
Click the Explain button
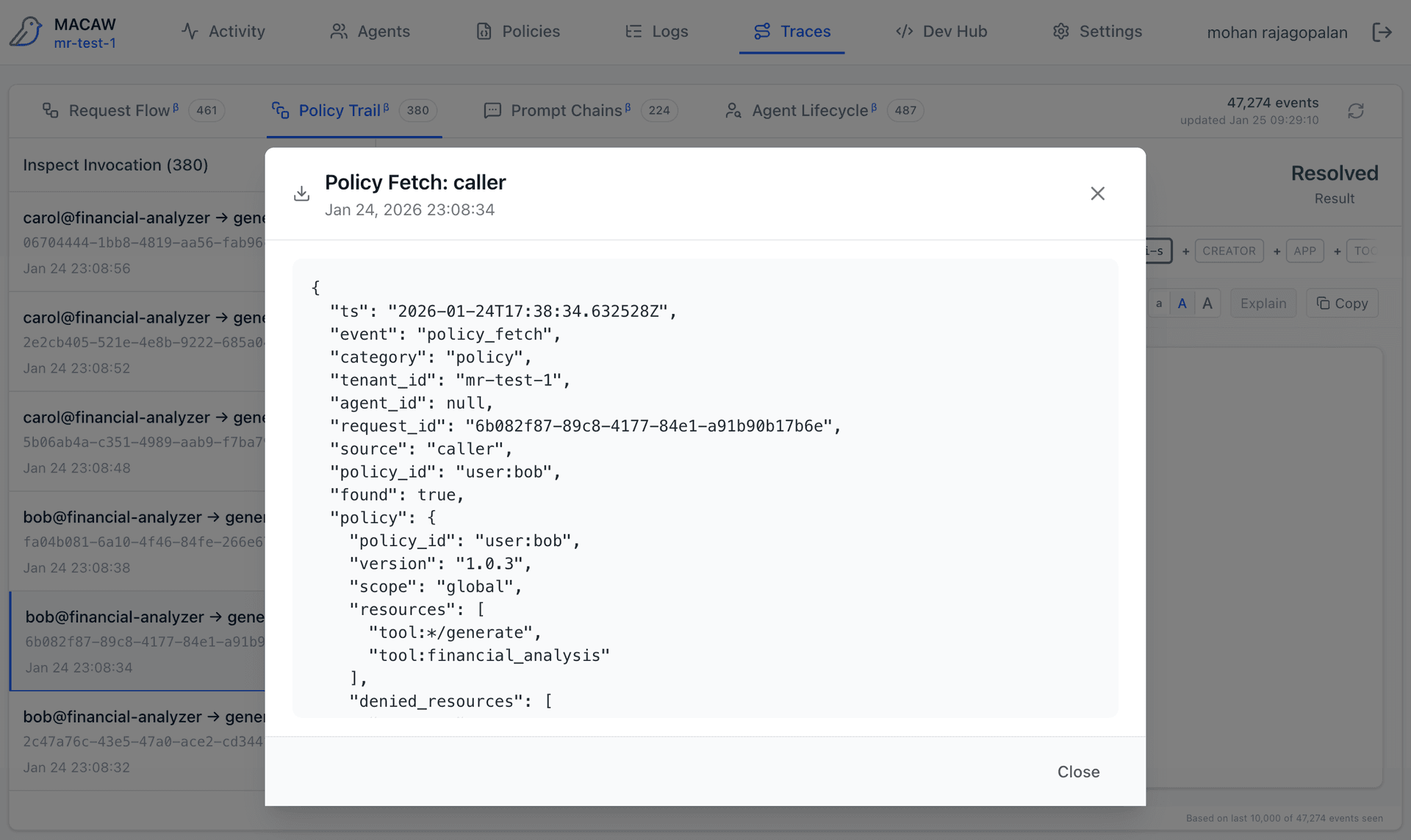(1263, 303)
